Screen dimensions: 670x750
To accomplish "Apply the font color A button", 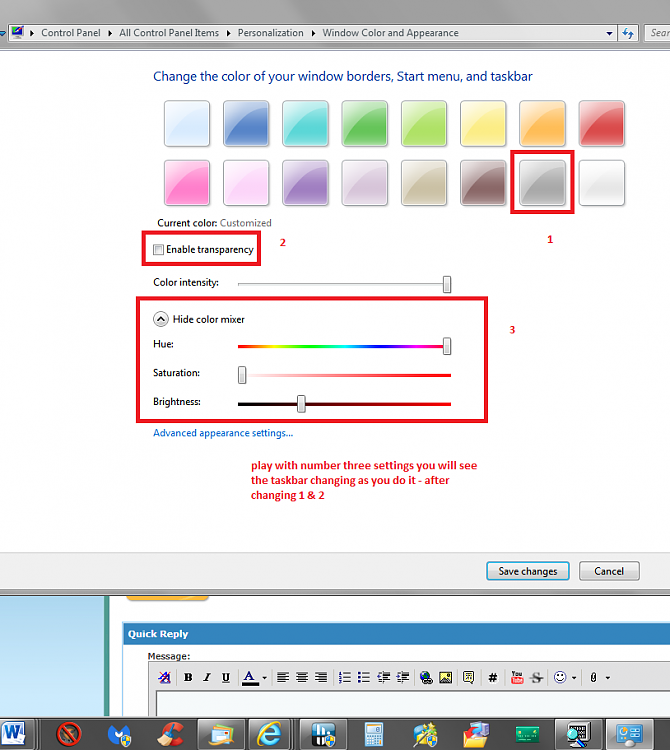I will 249,677.
